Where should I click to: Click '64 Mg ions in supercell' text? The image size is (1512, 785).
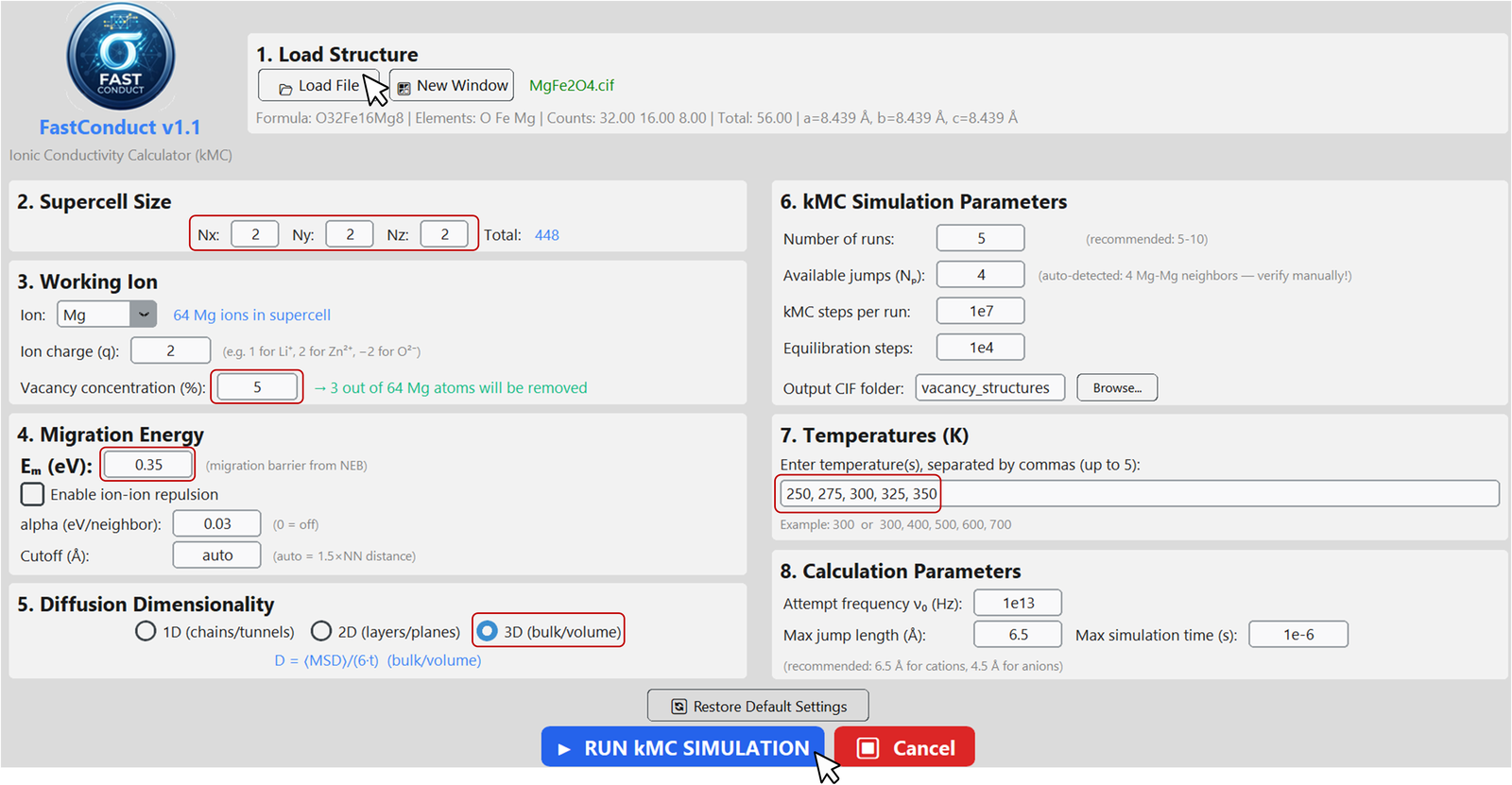251,315
